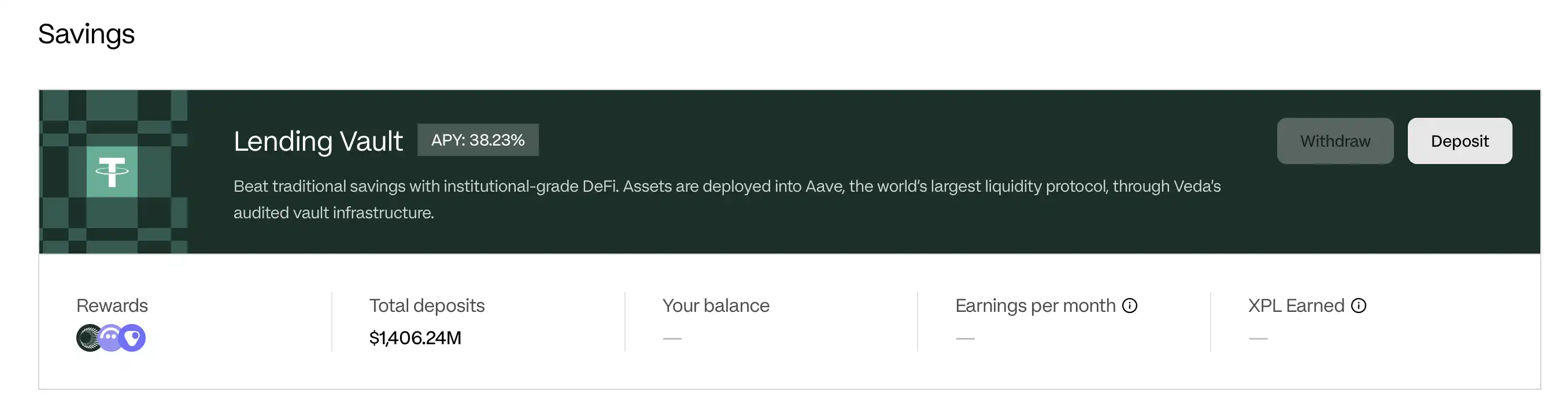Click the vault description text mentioning Aave
The height and width of the screenshot is (417, 1568).
click(727, 186)
